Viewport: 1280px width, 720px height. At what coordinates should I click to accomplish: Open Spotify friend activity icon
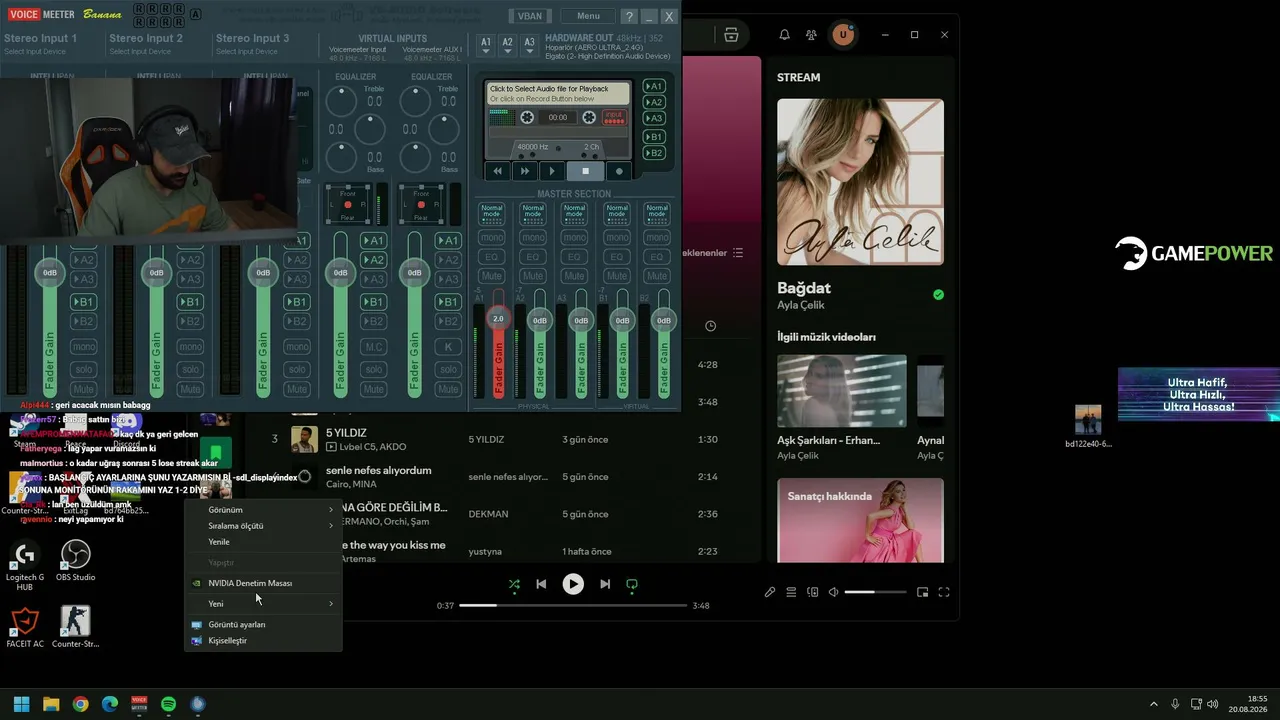coord(812,35)
